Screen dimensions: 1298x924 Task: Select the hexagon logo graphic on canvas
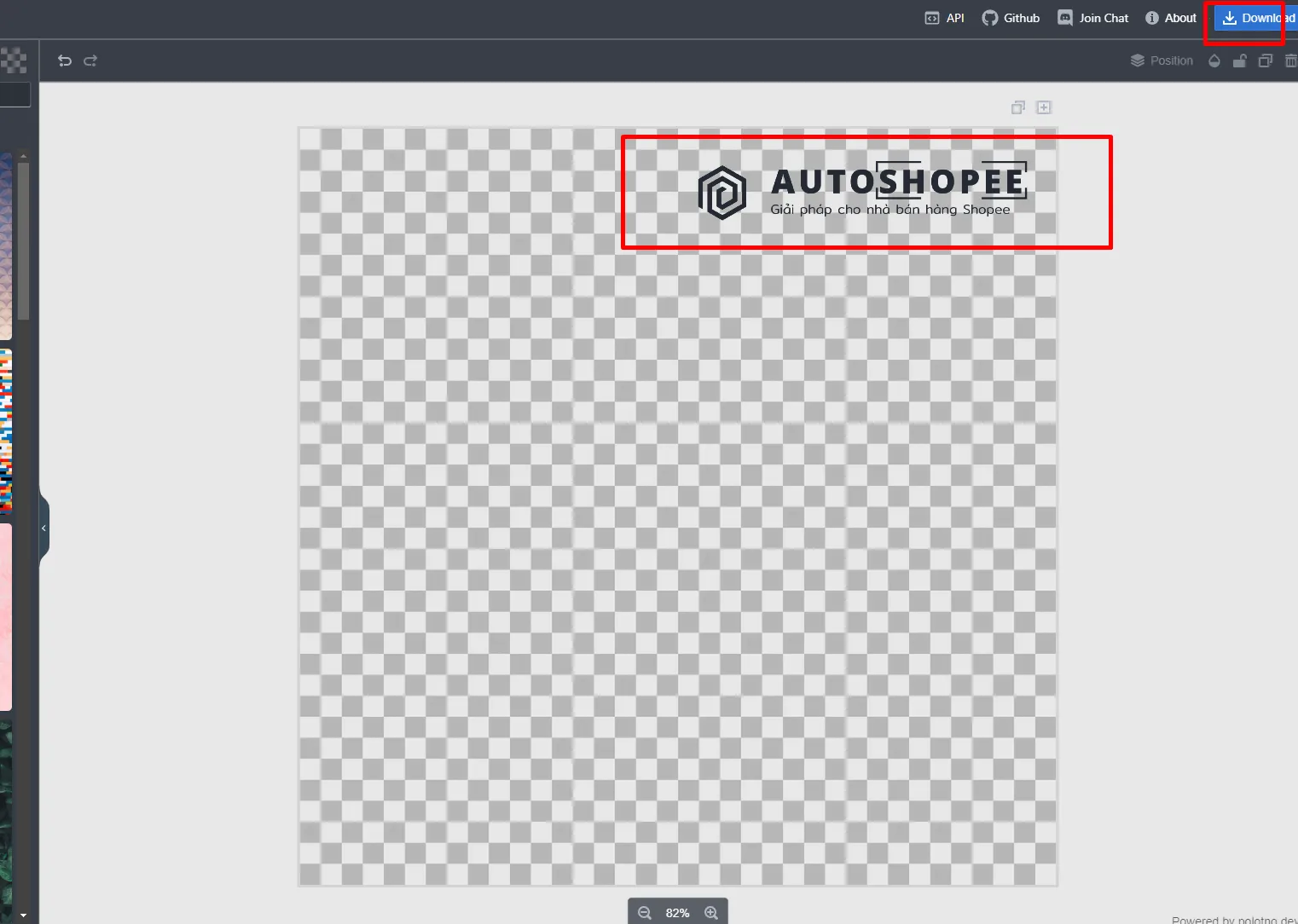pyautogui.click(x=722, y=193)
